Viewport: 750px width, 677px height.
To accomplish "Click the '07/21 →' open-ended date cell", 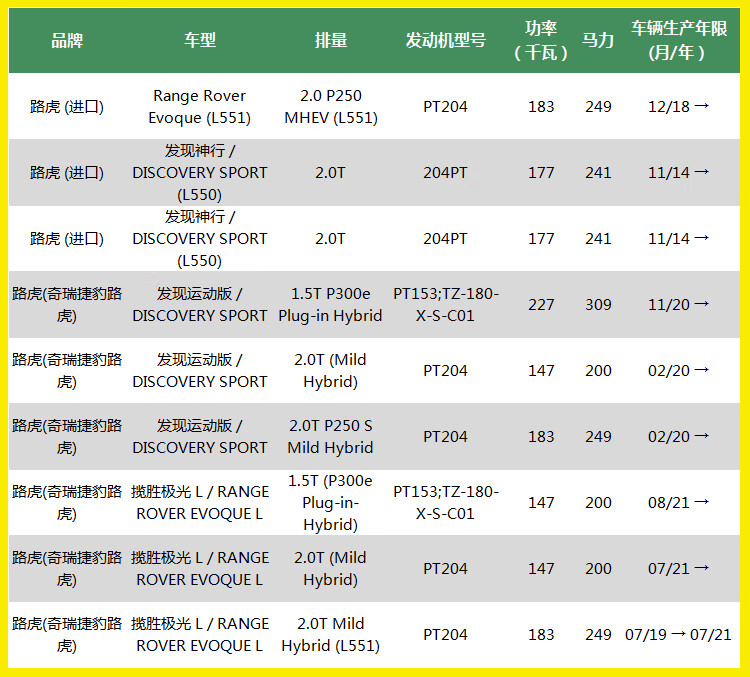I will (679, 569).
